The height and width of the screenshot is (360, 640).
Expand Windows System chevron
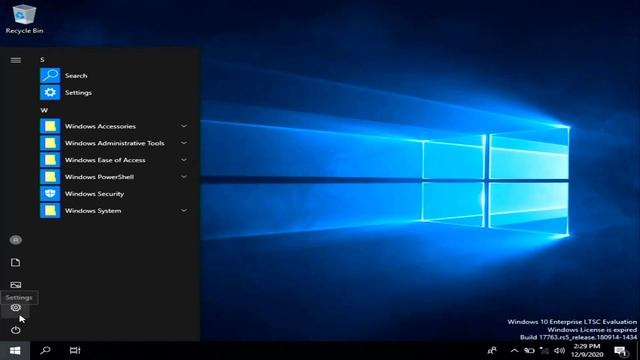[184, 211]
